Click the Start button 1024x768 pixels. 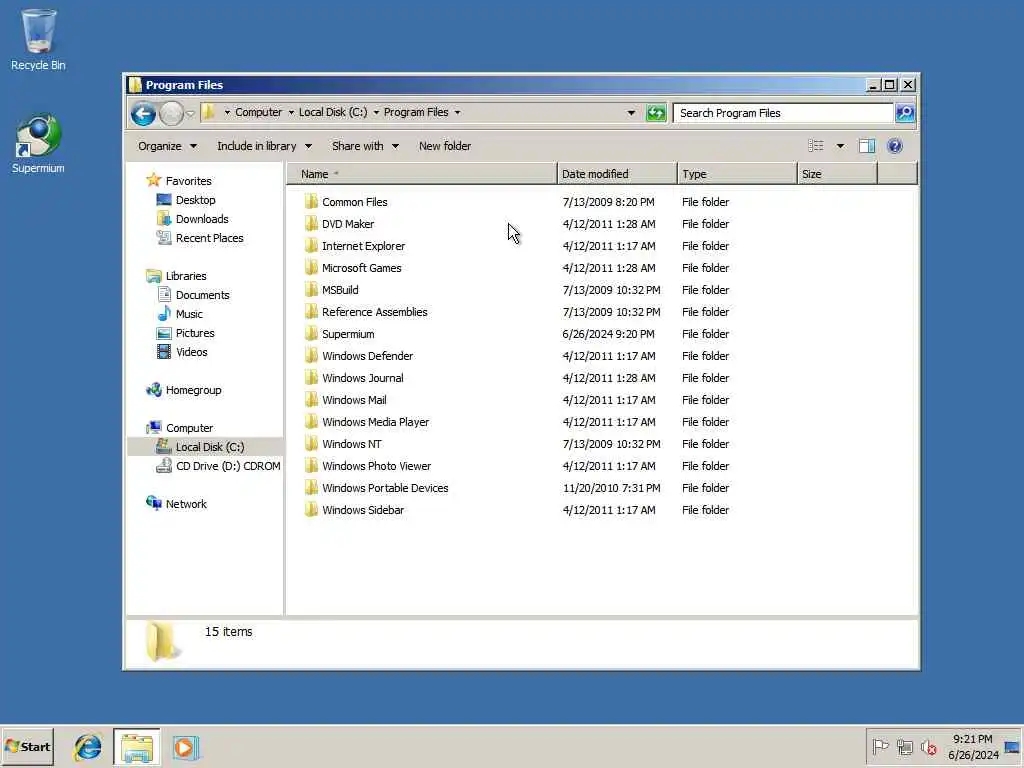coord(27,747)
